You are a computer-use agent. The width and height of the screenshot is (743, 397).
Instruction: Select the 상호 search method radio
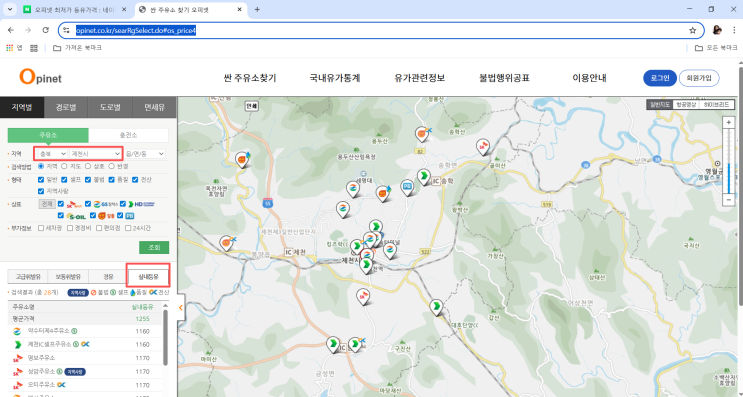pos(88,166)
